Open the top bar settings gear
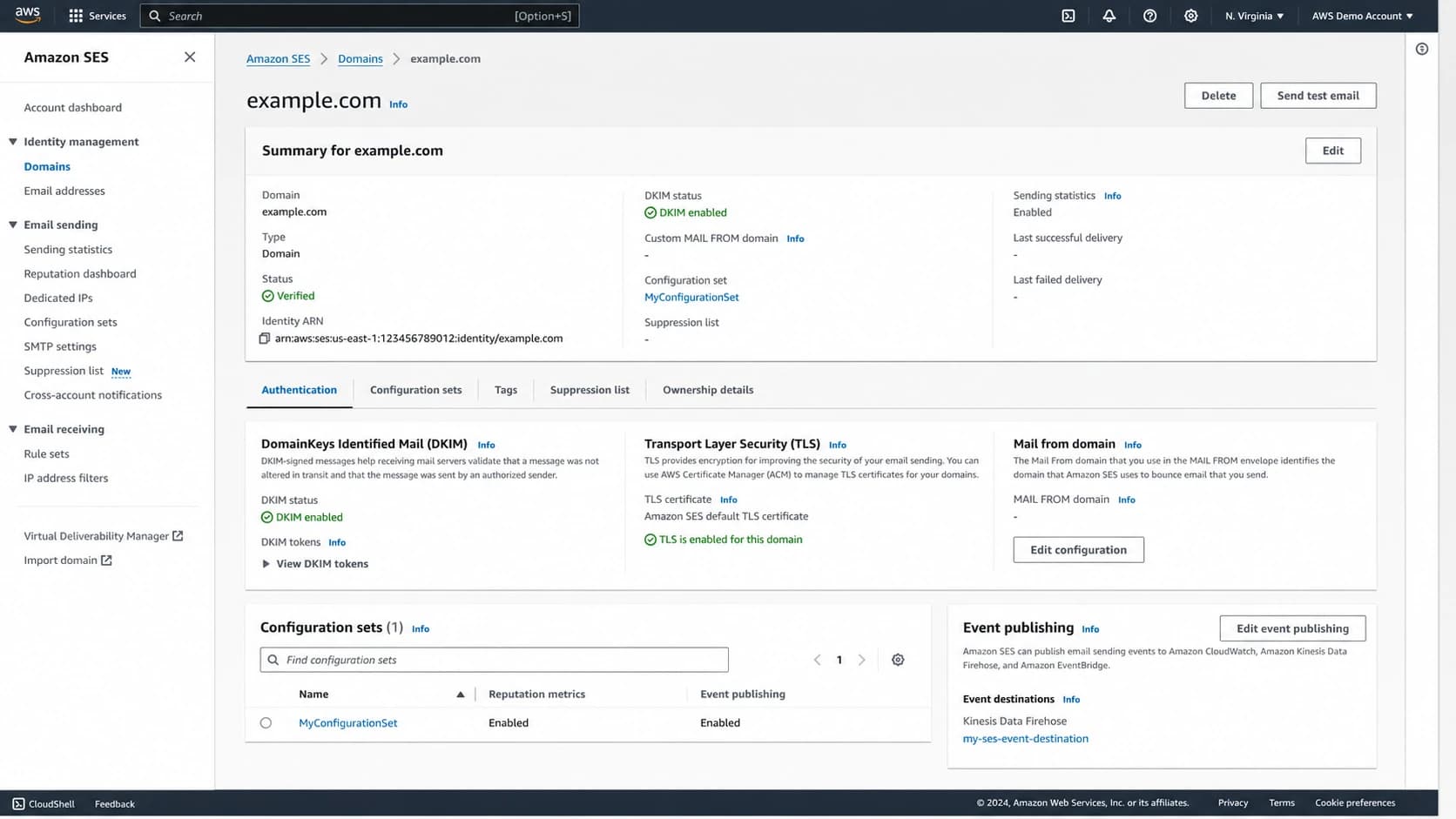This screenshot has height=819, width=1456. (1191, 16)
